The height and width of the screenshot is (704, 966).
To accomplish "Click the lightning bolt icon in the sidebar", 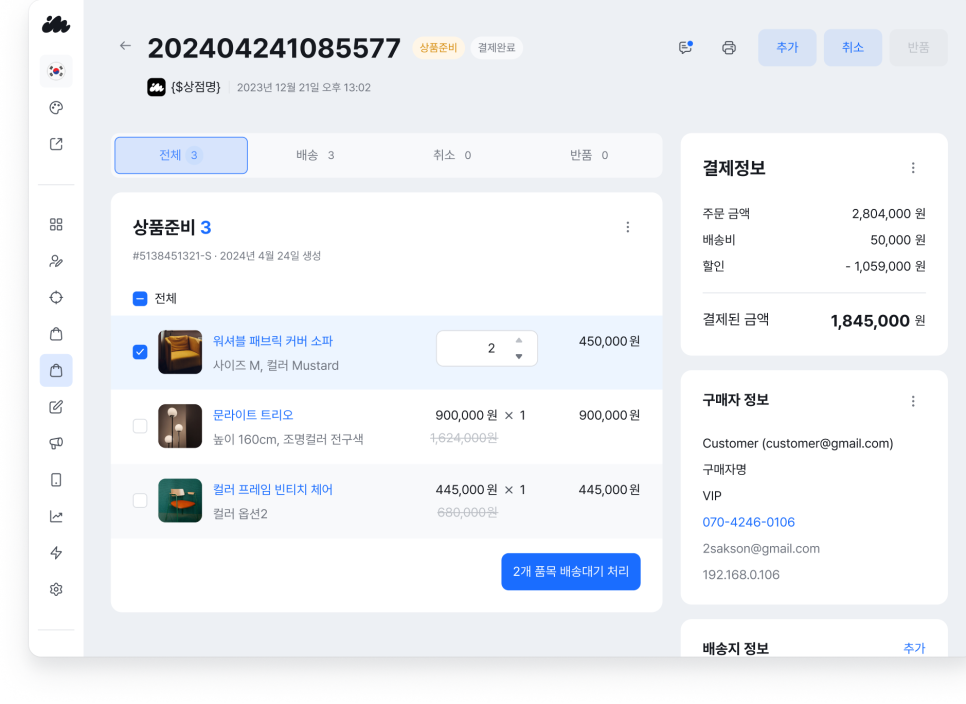I will click(56, 552).
